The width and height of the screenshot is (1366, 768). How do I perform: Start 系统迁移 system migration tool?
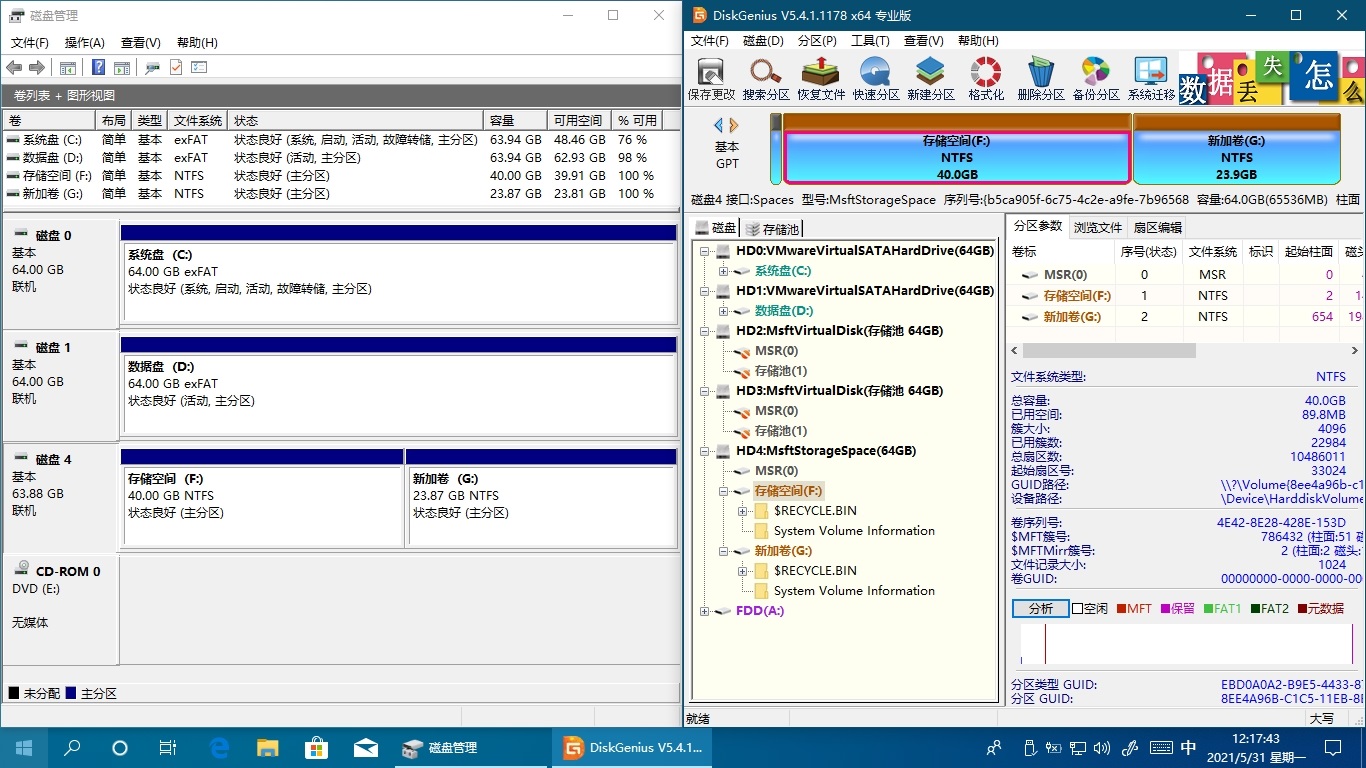click(1151, 78)
